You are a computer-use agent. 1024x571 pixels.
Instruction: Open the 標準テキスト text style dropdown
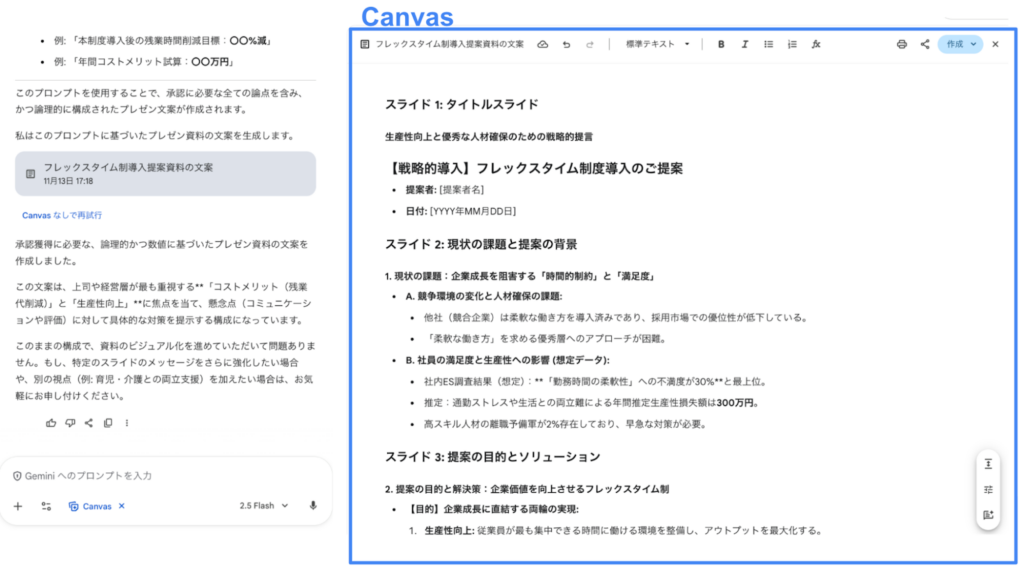coord(657,44)
